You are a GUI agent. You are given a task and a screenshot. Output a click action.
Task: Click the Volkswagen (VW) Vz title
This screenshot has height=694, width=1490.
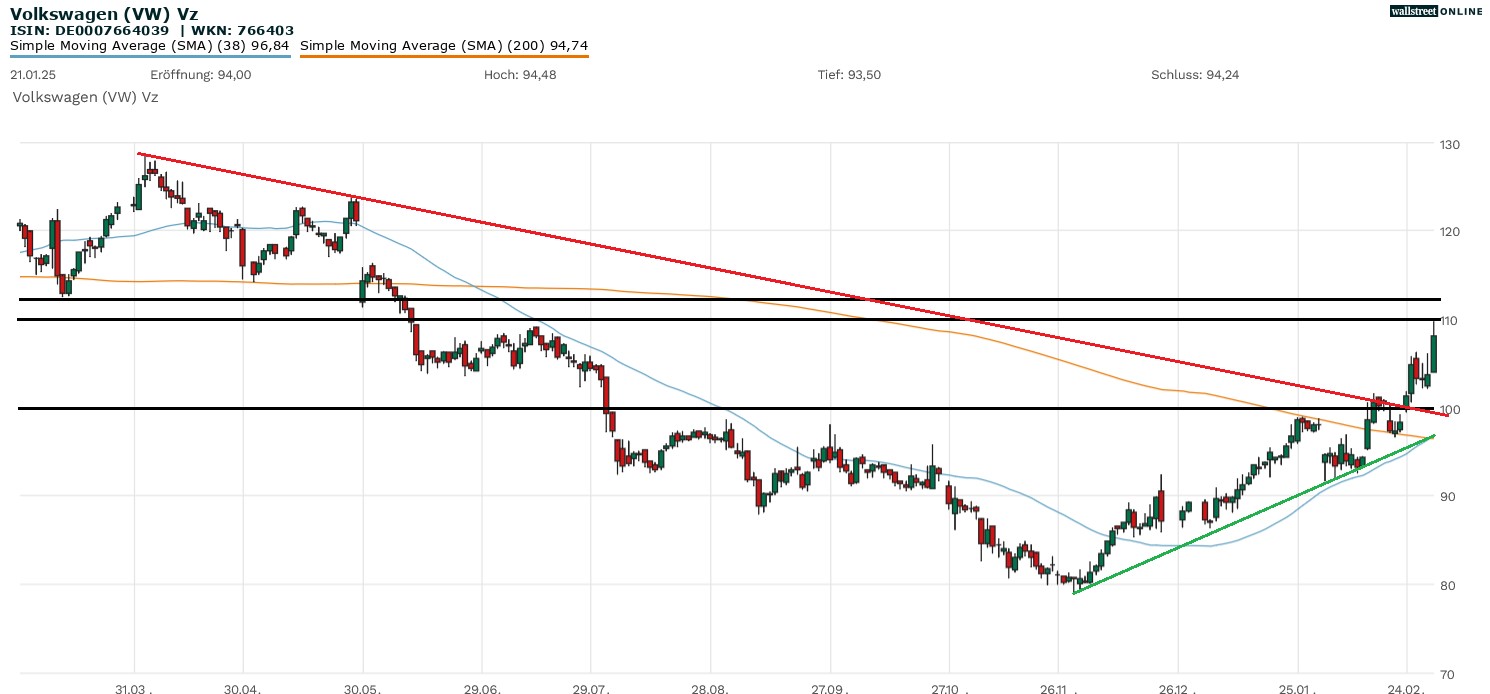(104, 14)
